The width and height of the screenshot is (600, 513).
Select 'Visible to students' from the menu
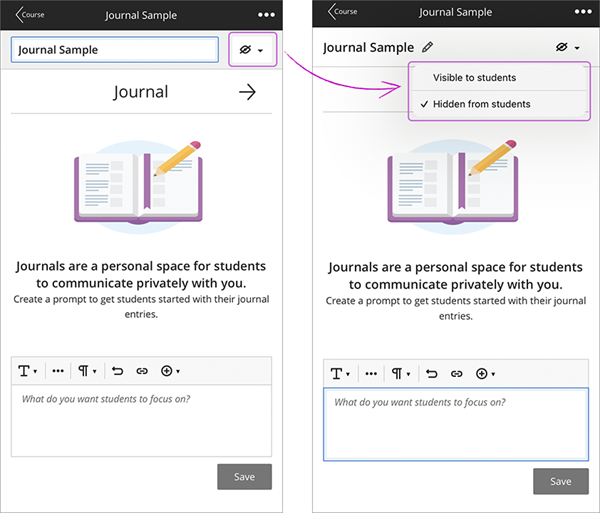pos(475,77)
